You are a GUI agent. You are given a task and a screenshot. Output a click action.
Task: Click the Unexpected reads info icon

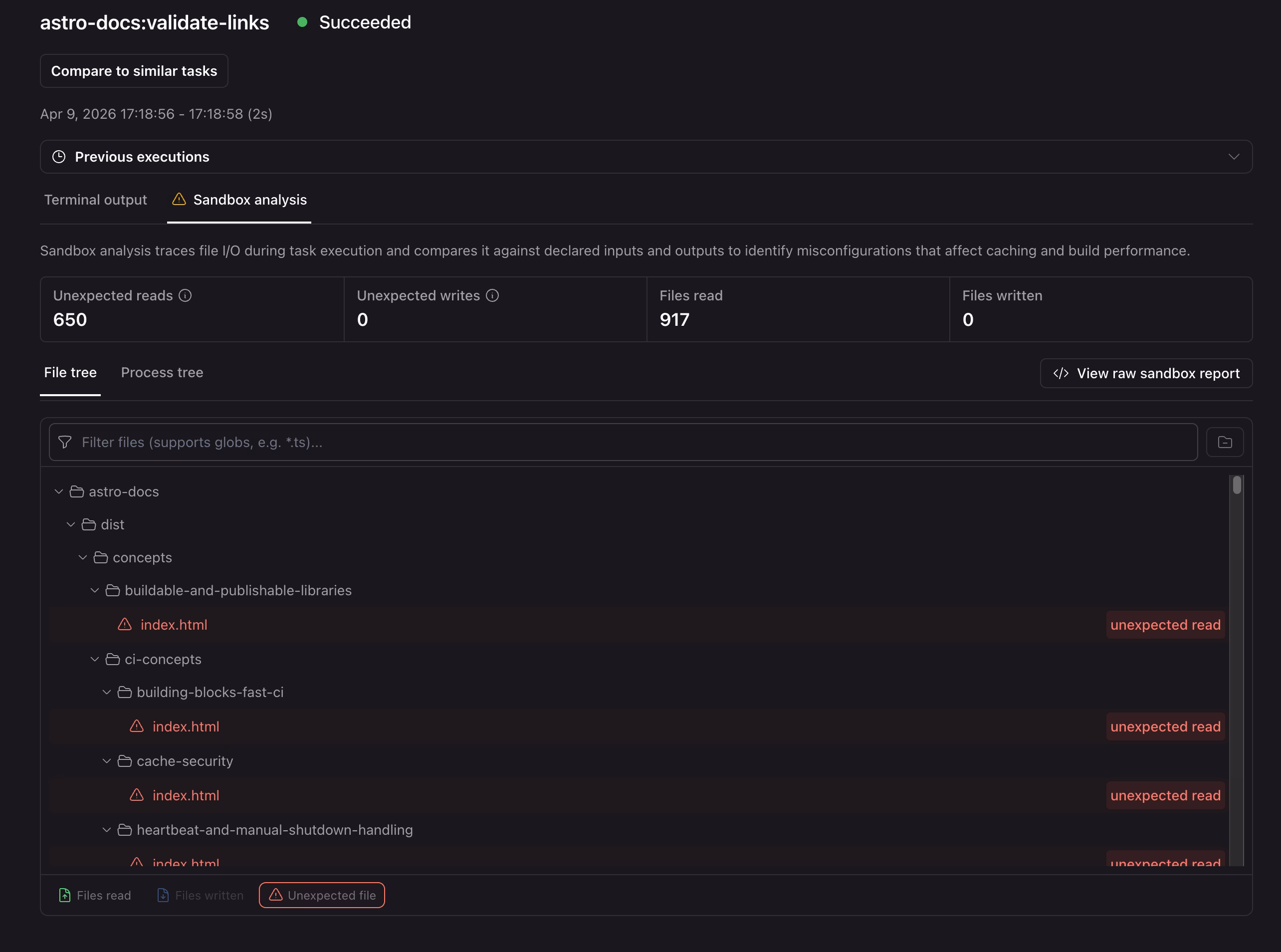pos(185,295)
